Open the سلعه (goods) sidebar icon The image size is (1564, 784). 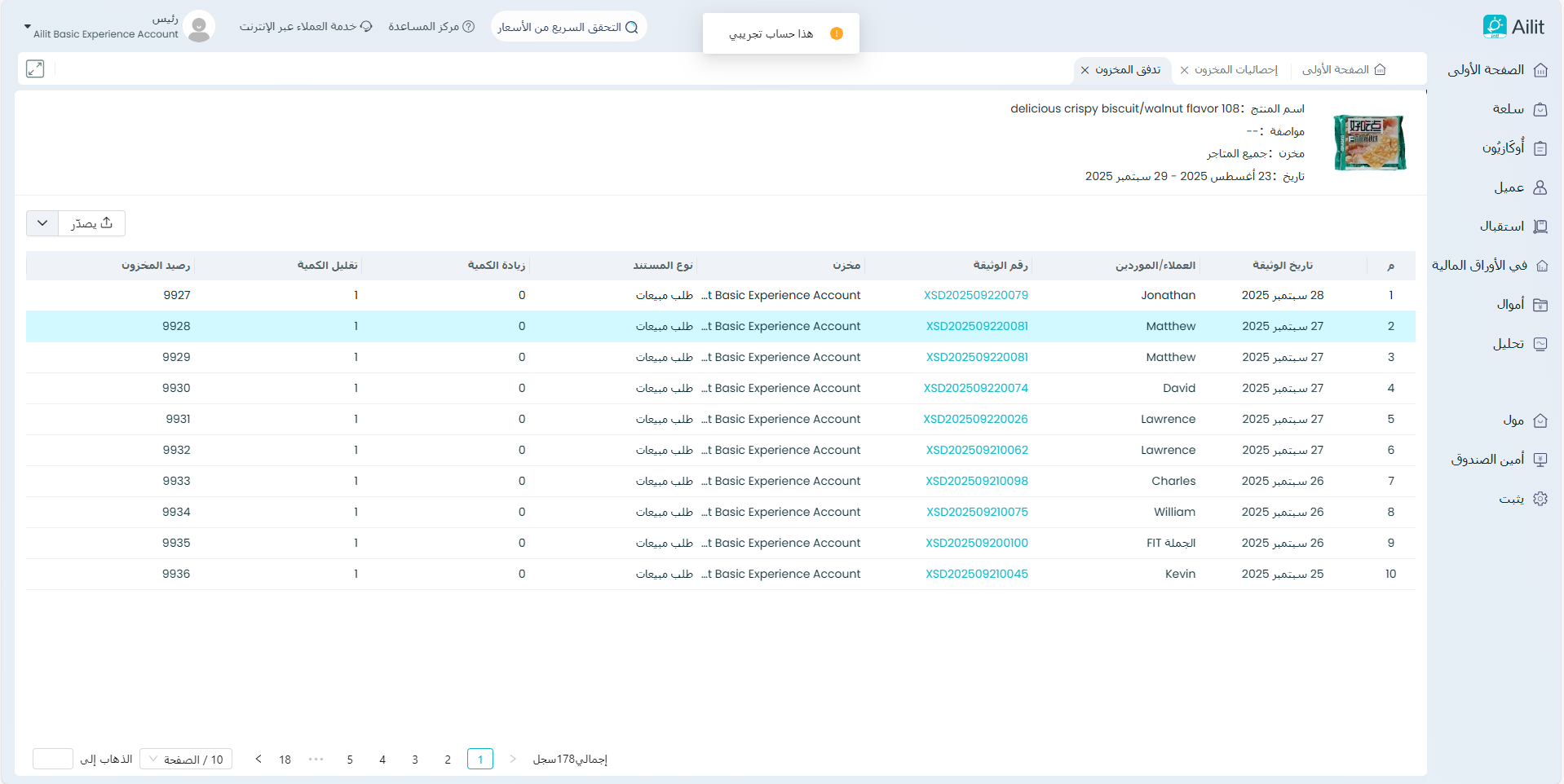(1540, 109)
